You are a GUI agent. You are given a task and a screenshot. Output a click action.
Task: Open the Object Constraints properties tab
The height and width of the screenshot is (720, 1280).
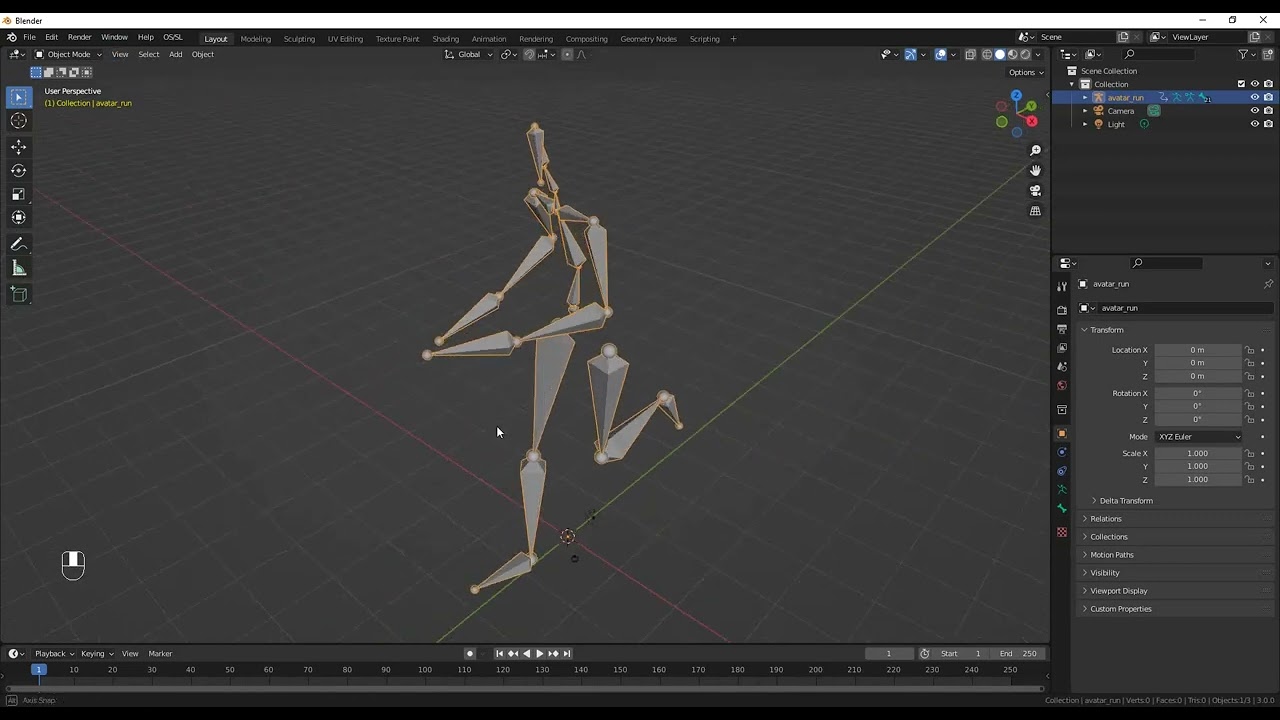1062,471
